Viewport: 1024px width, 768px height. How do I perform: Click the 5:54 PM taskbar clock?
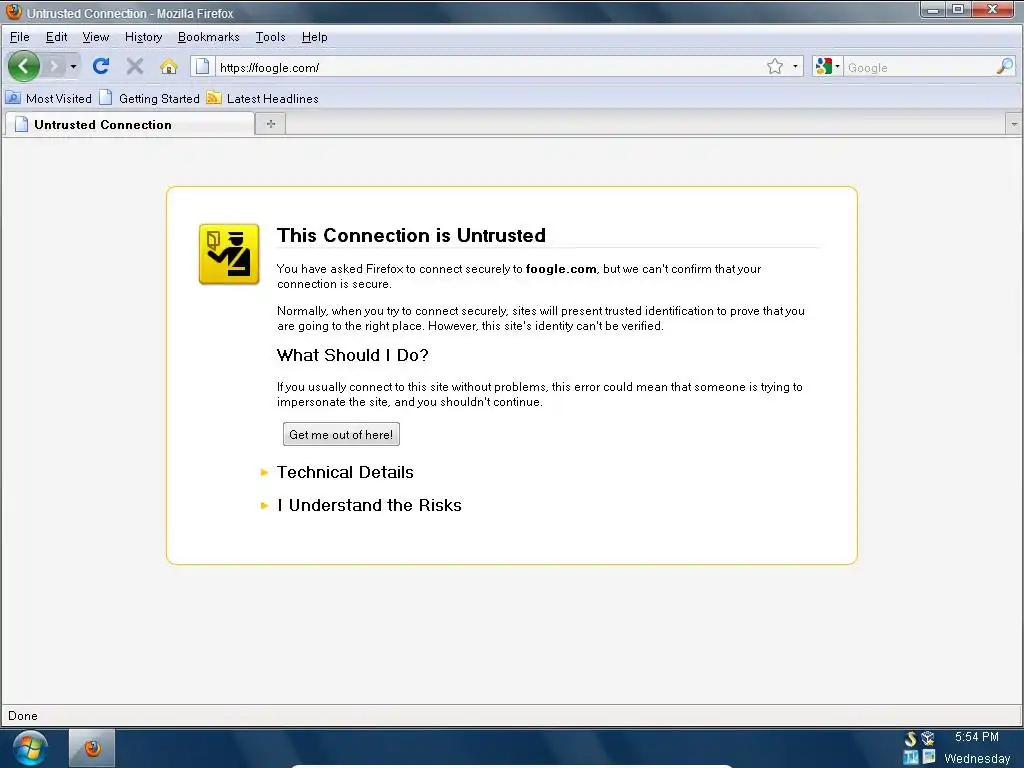pos(976,737)
